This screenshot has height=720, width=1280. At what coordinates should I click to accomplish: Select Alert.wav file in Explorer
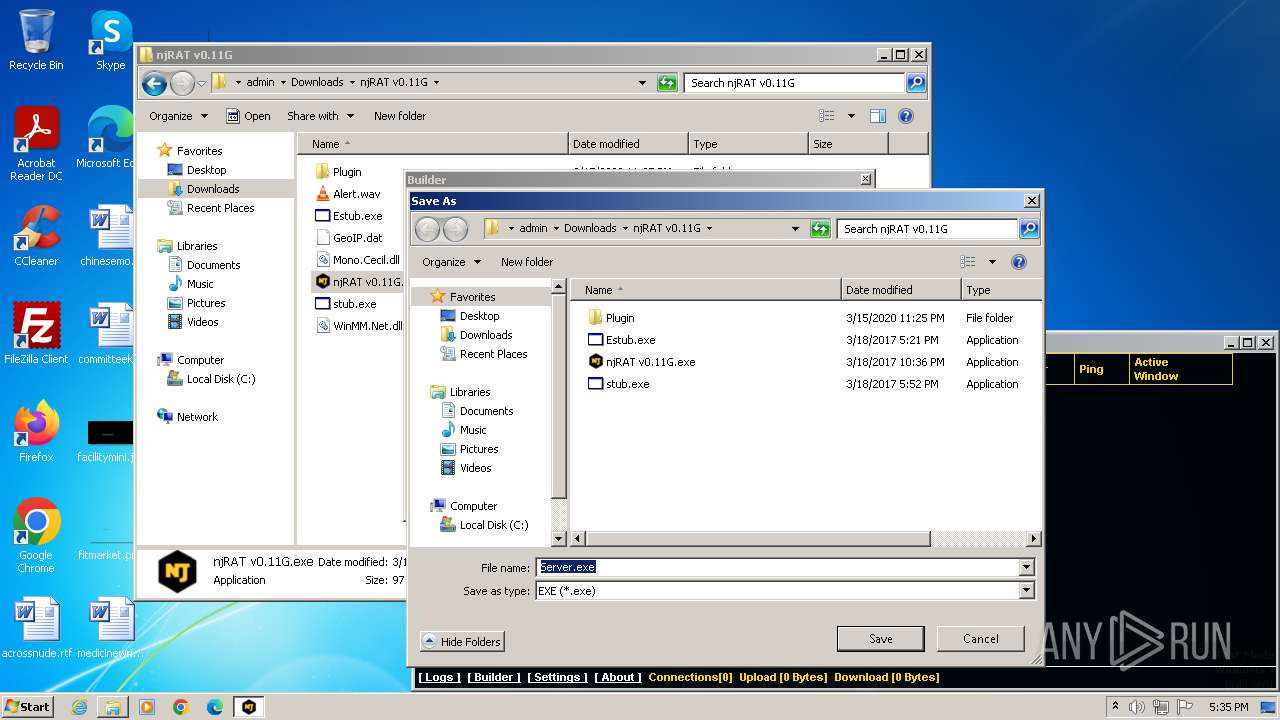pos(347,194)
